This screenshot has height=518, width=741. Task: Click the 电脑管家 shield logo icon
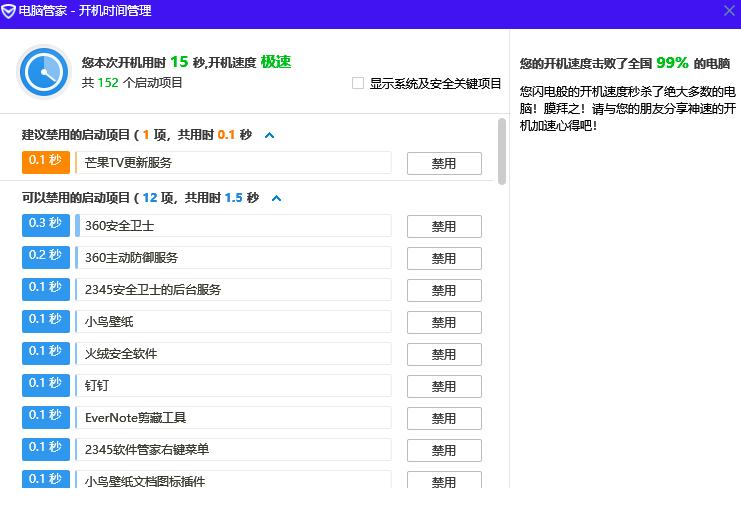tap(8, 11)
